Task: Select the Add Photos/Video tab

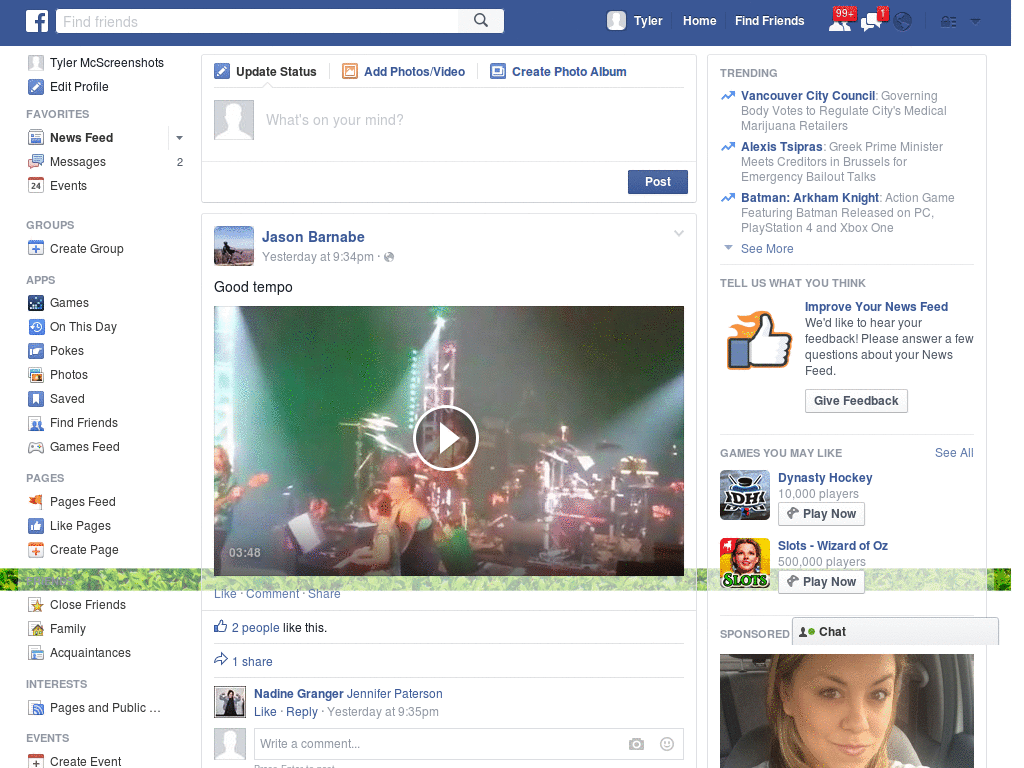Action: coord(404,71)
